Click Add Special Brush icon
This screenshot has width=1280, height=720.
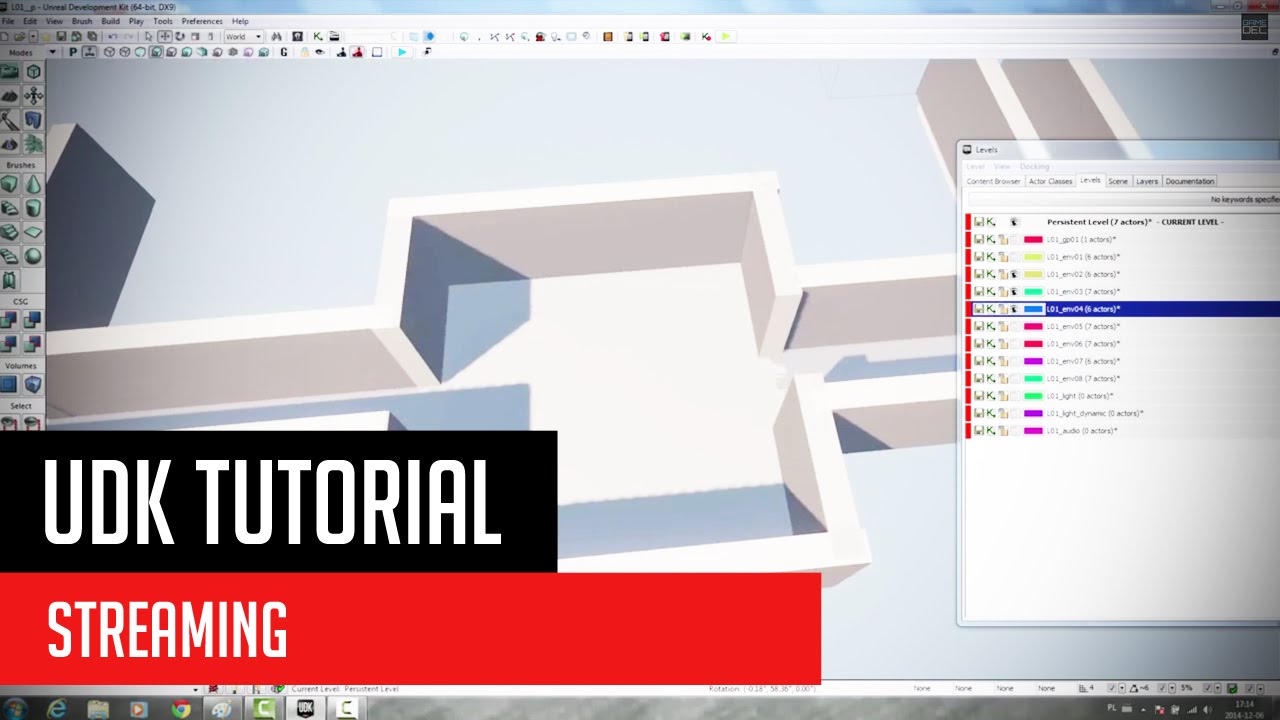coord(10,385)
